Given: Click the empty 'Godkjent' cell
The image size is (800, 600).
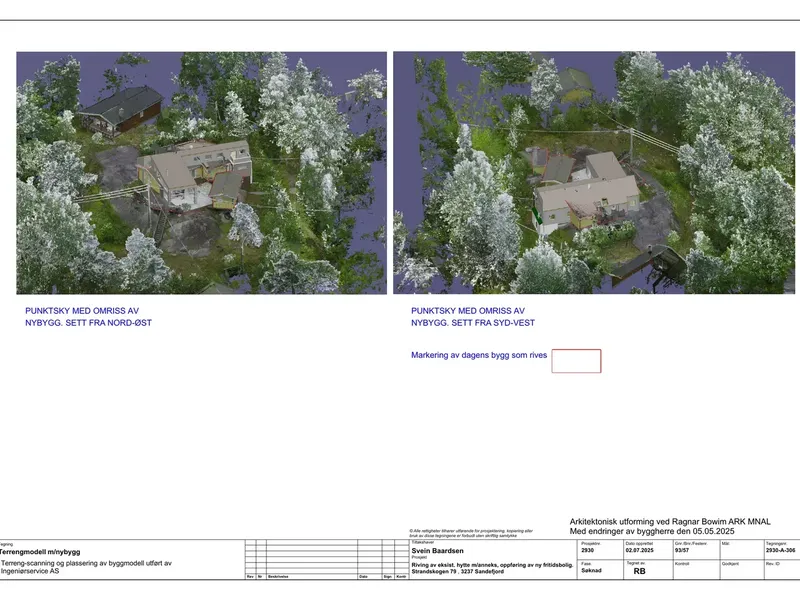Looking at the screenshot, I should point(741,569).
